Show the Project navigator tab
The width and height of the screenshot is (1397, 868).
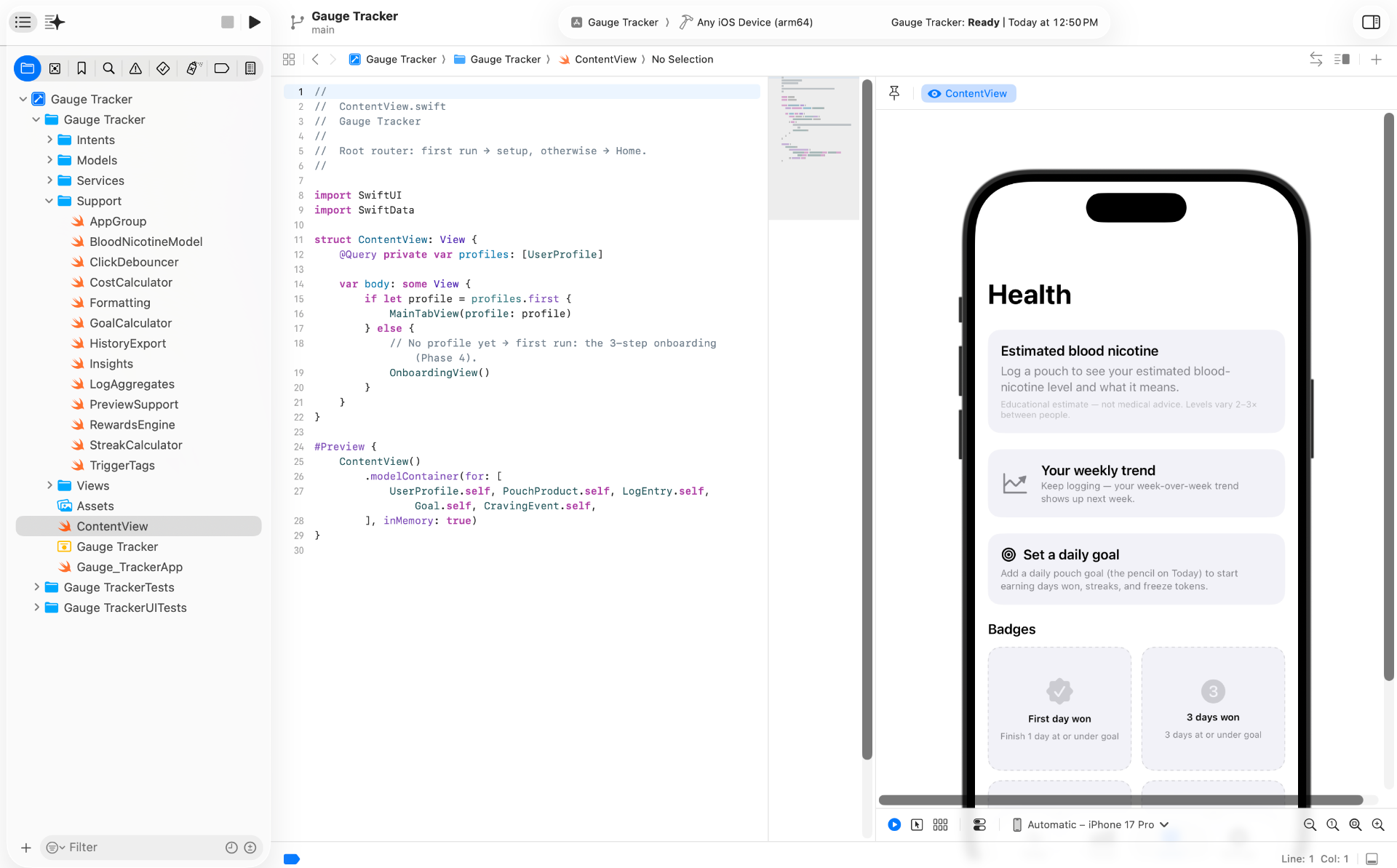[28, 68]
